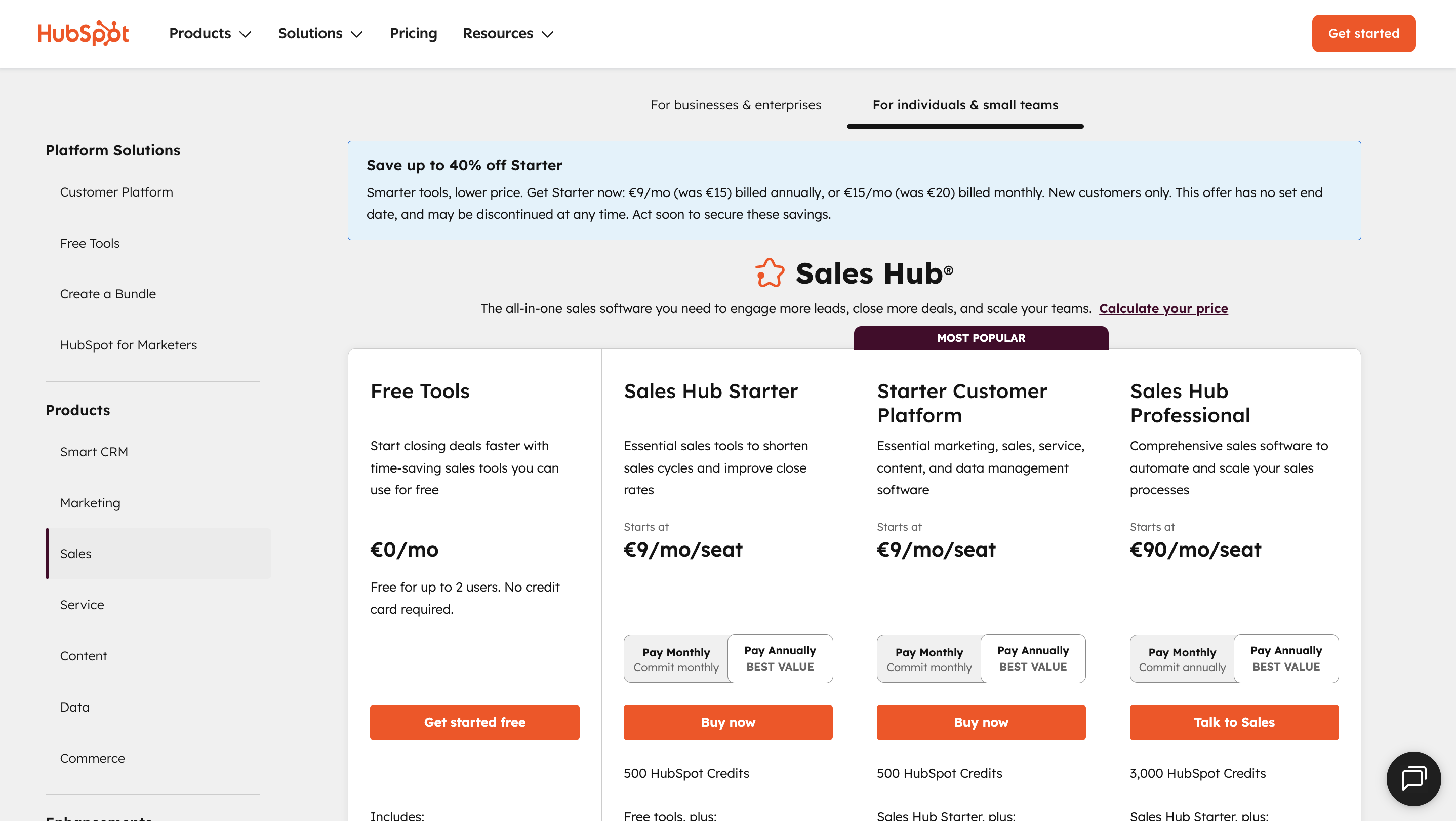This screenshot has height=821, width=1456.
Task: Select Service in Products sidebar
Action: tap(82, 604)
